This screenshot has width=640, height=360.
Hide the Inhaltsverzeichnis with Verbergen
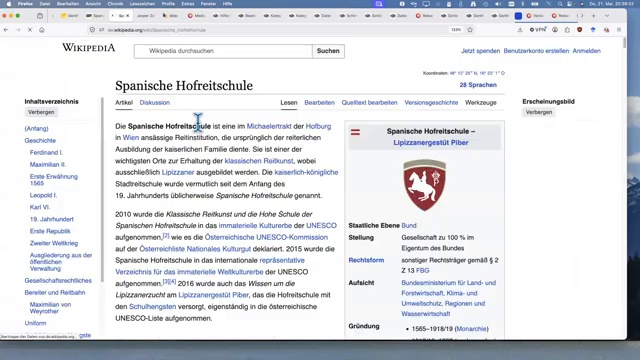41,112
